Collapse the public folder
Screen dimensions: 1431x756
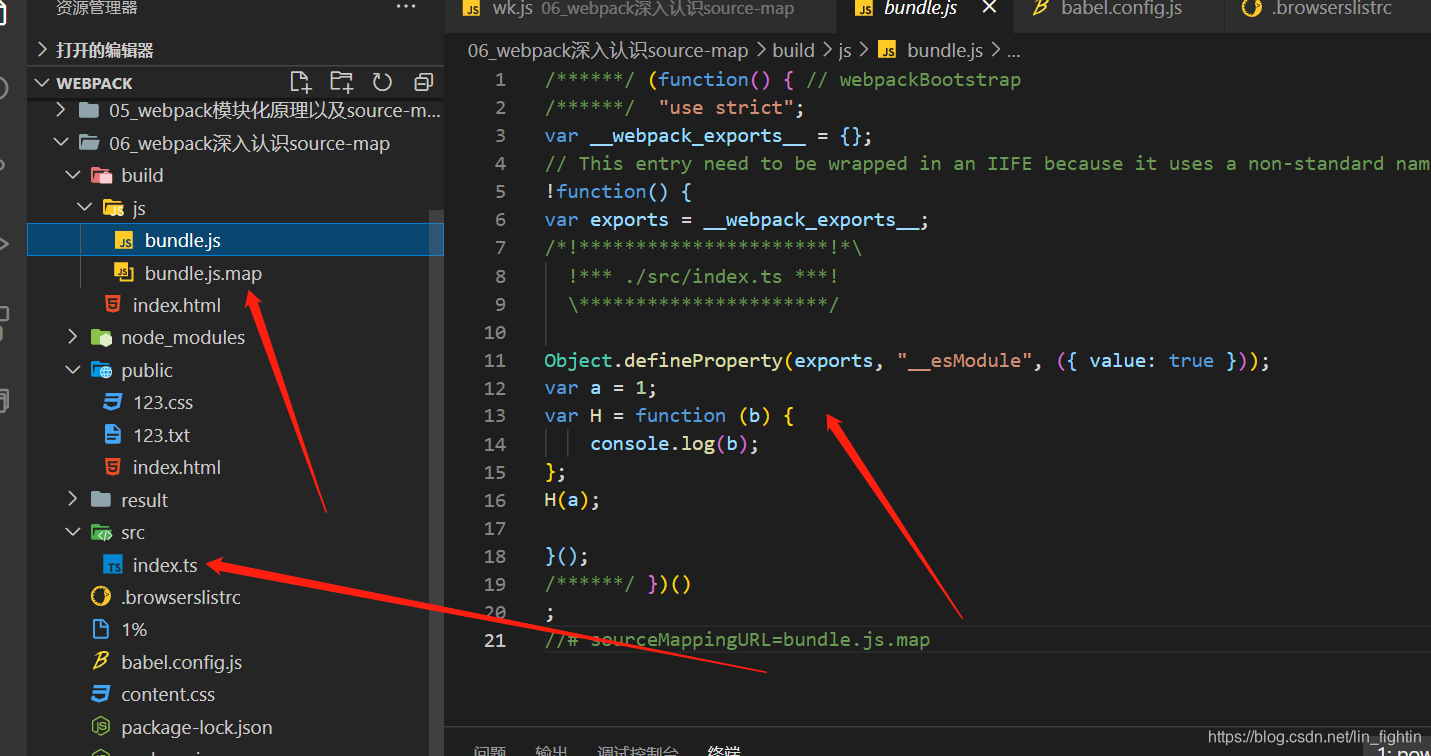click(73, 370)
